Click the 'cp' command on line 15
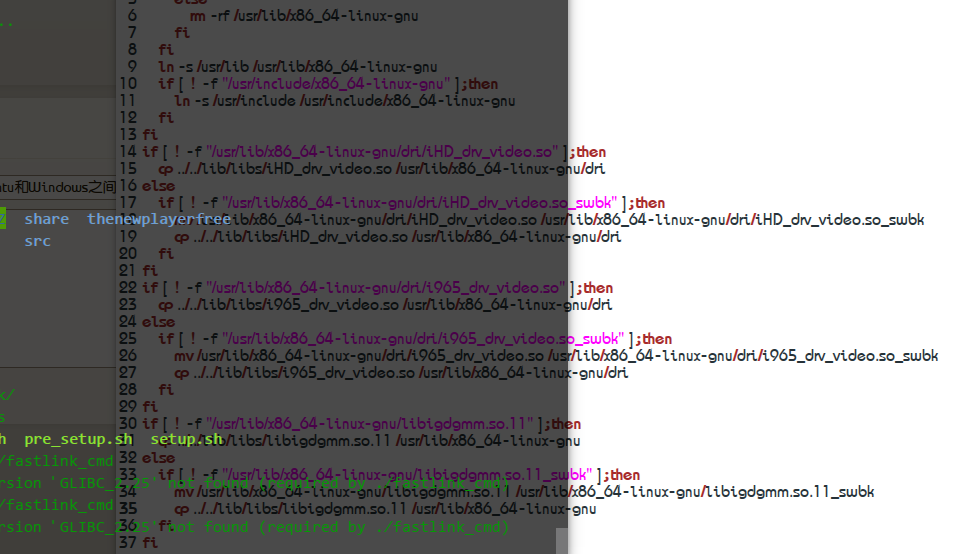The width and height of the screenshot is (979, 554). [x=165, y=169]
